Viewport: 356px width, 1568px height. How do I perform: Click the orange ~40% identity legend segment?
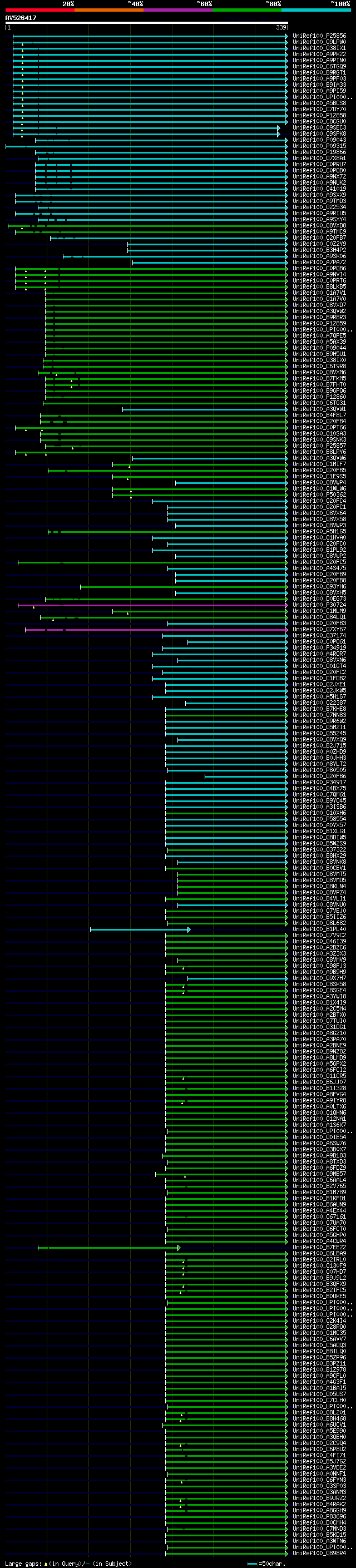(109, 11)
